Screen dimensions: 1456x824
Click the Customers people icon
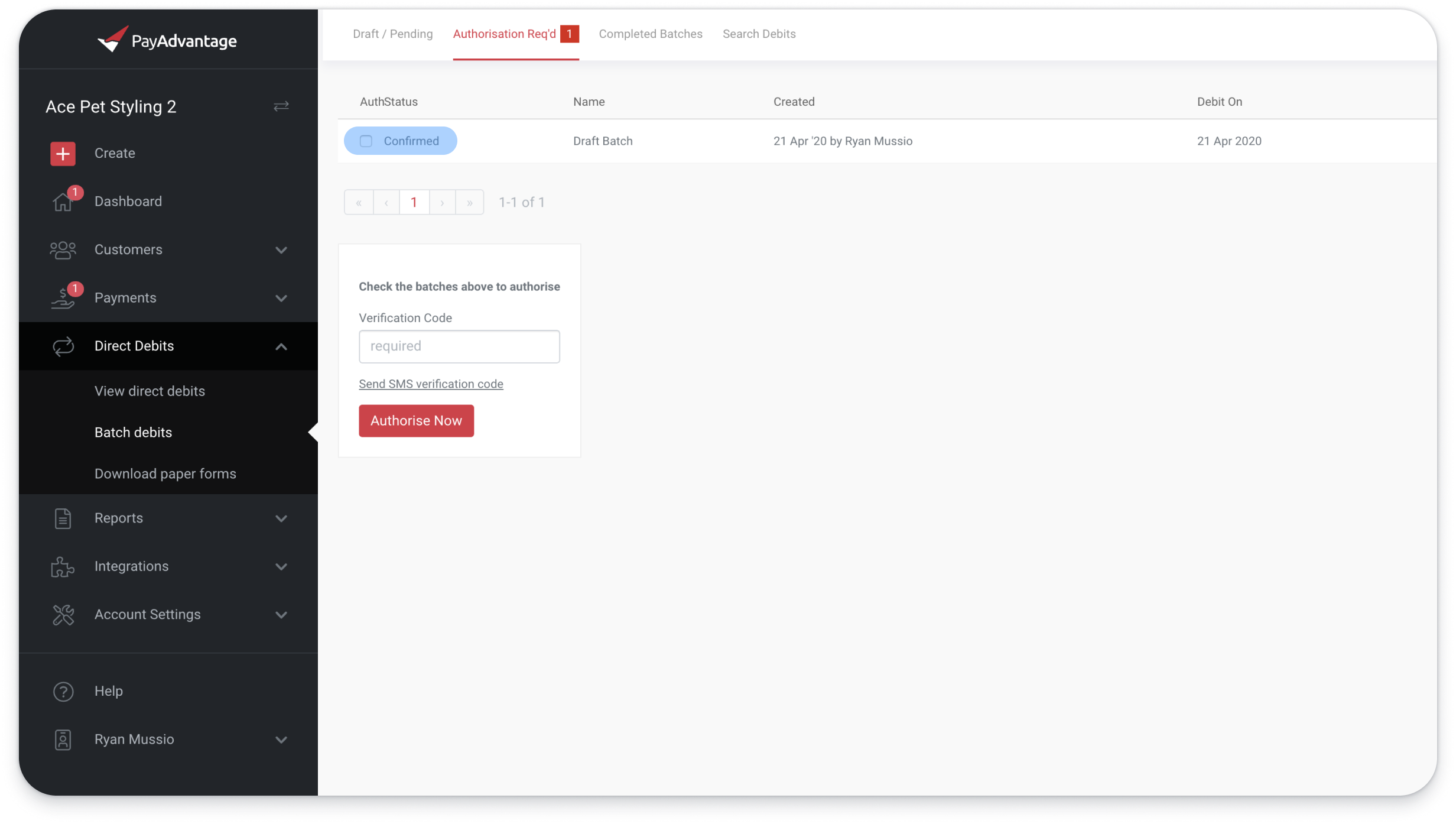pos(63,249)
